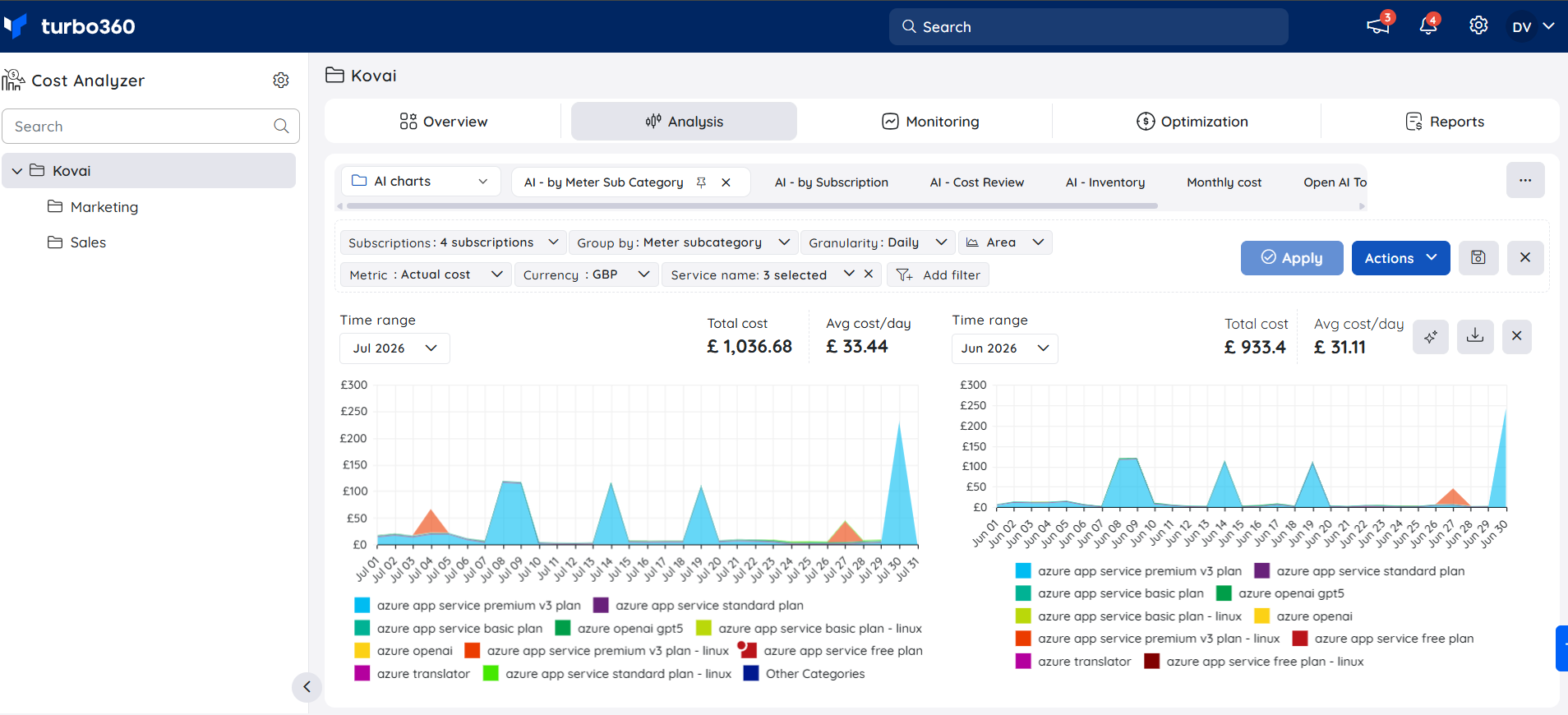Open global settings gear in header

coord(1478,26)
